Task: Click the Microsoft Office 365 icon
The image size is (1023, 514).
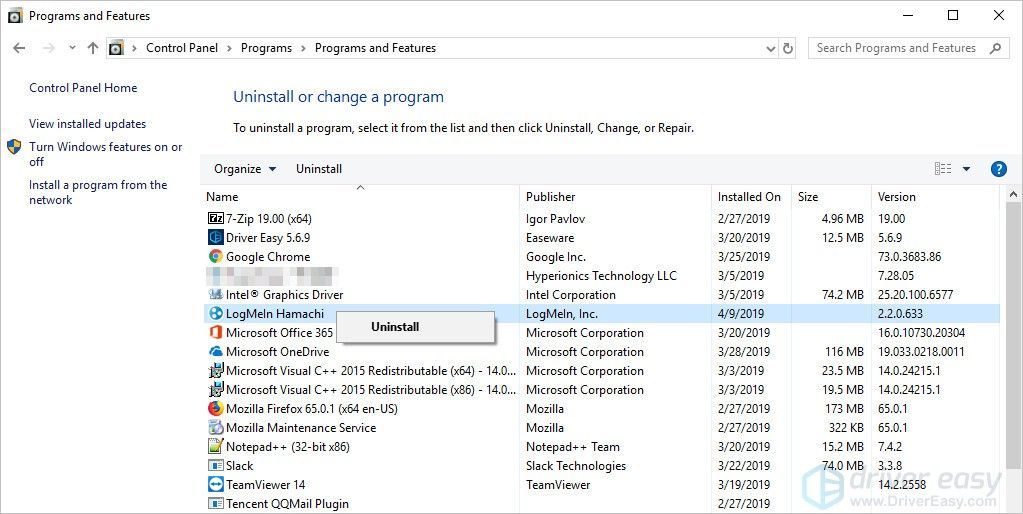Action: [215, 333]
